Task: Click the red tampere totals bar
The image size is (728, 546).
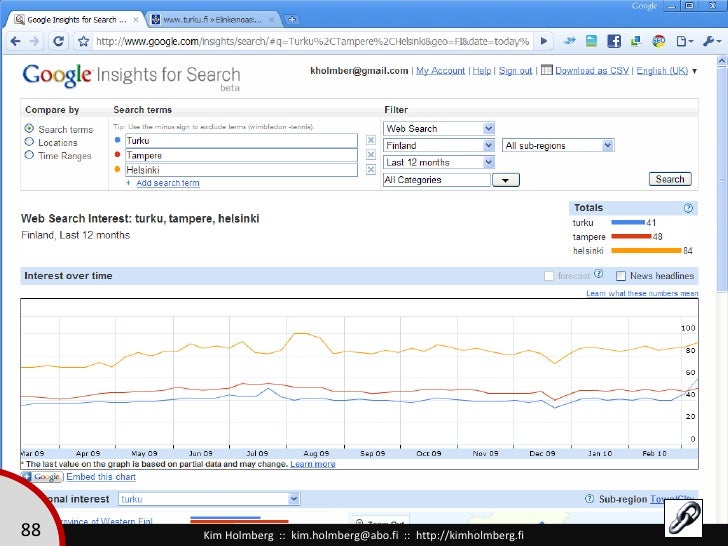Action: 631,236
